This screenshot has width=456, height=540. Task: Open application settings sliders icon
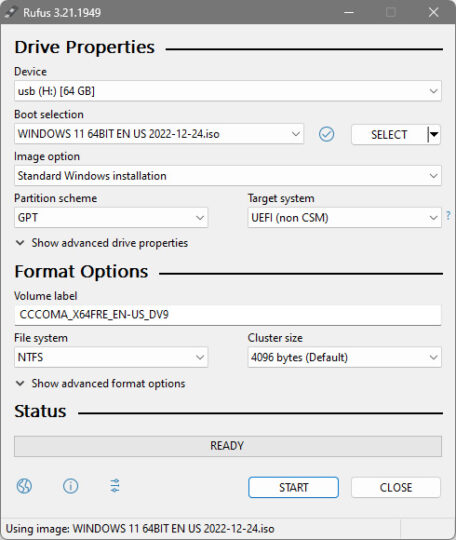coord(115,486)
